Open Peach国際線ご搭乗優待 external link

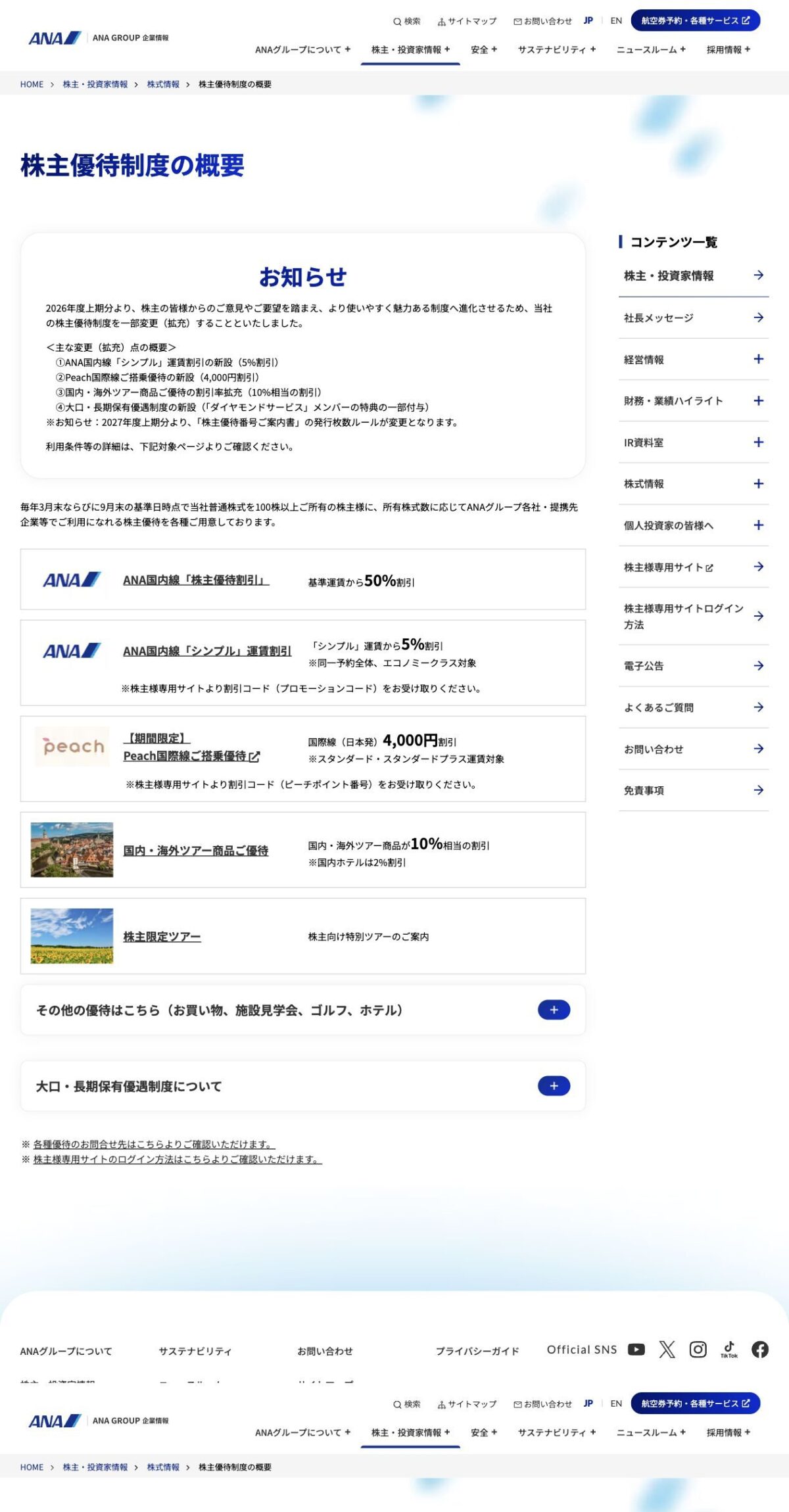[x=191, y=747]
